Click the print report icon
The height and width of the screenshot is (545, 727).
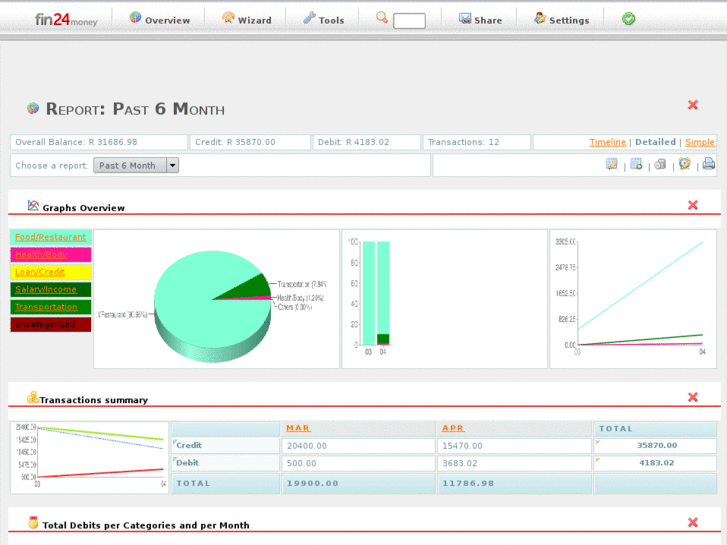708,165
